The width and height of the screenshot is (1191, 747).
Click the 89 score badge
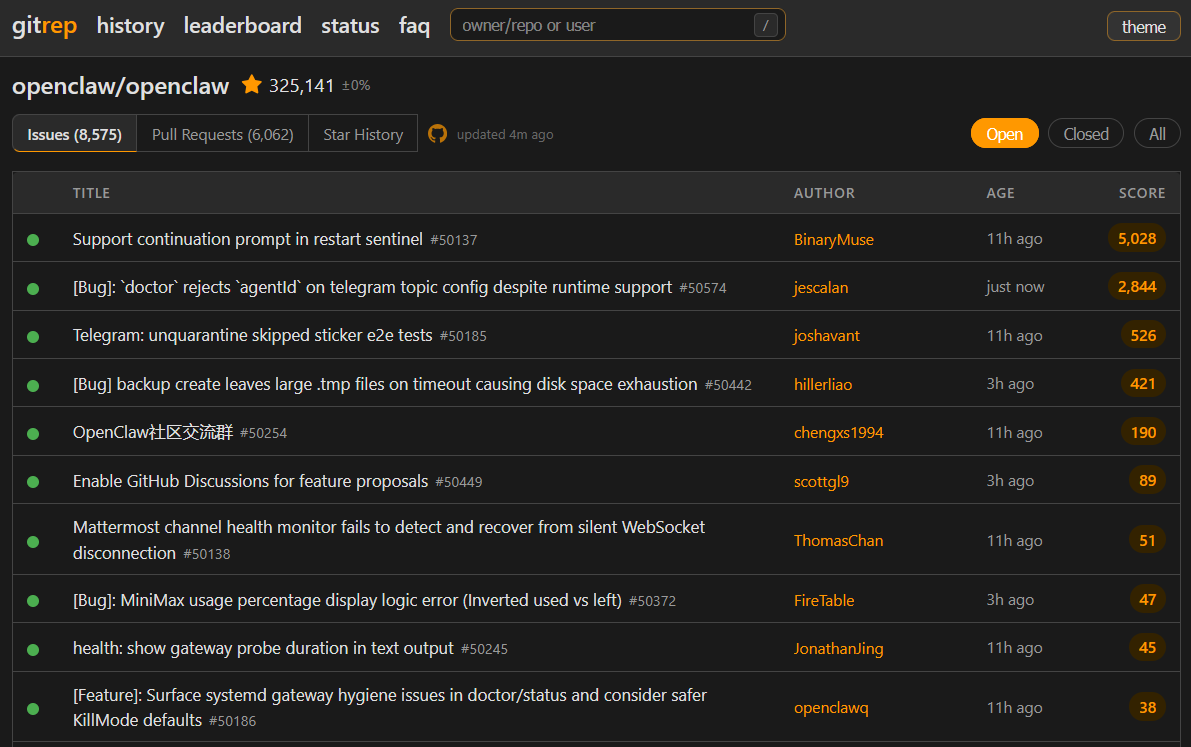(x=1147, y=480)
